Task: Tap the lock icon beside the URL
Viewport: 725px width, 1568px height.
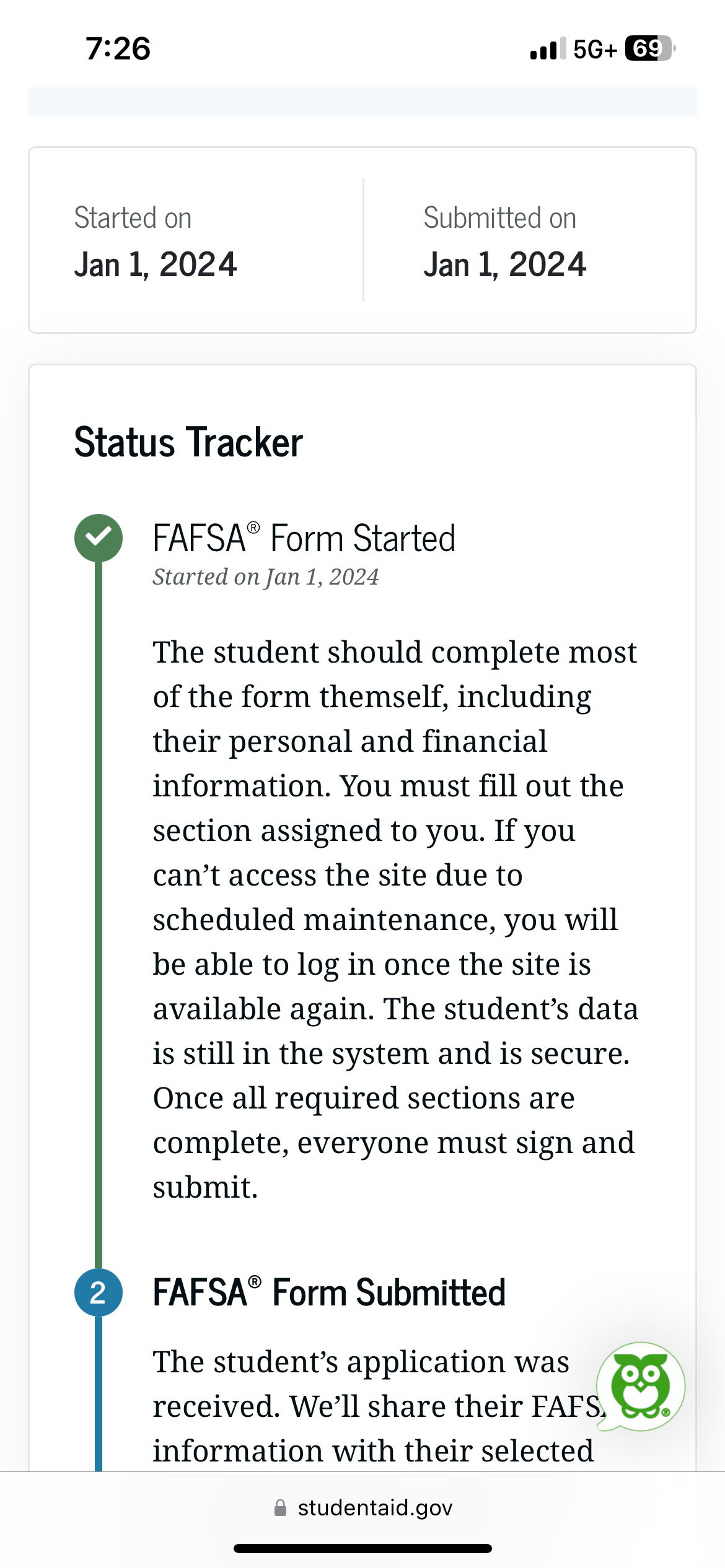Action: point(281,1508)
